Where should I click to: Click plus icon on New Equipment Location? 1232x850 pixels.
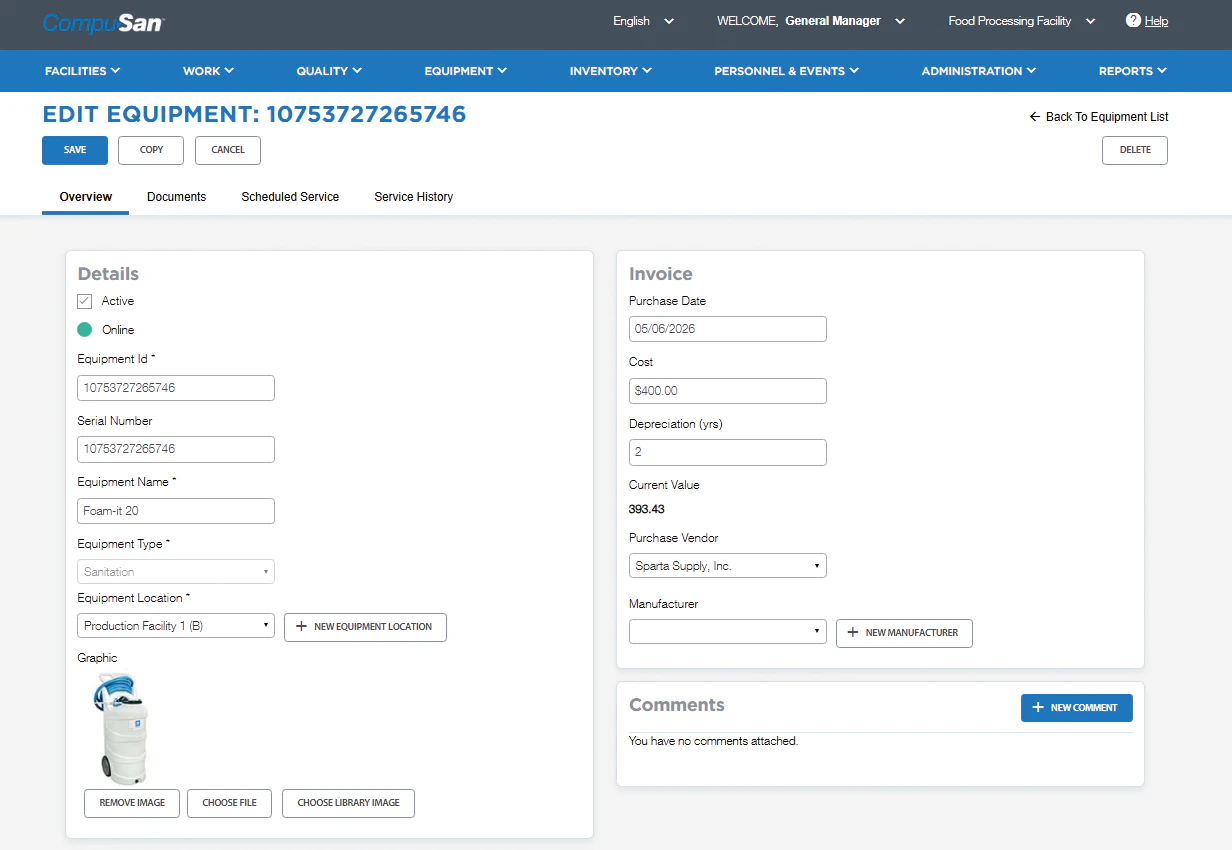pos(302,627)
